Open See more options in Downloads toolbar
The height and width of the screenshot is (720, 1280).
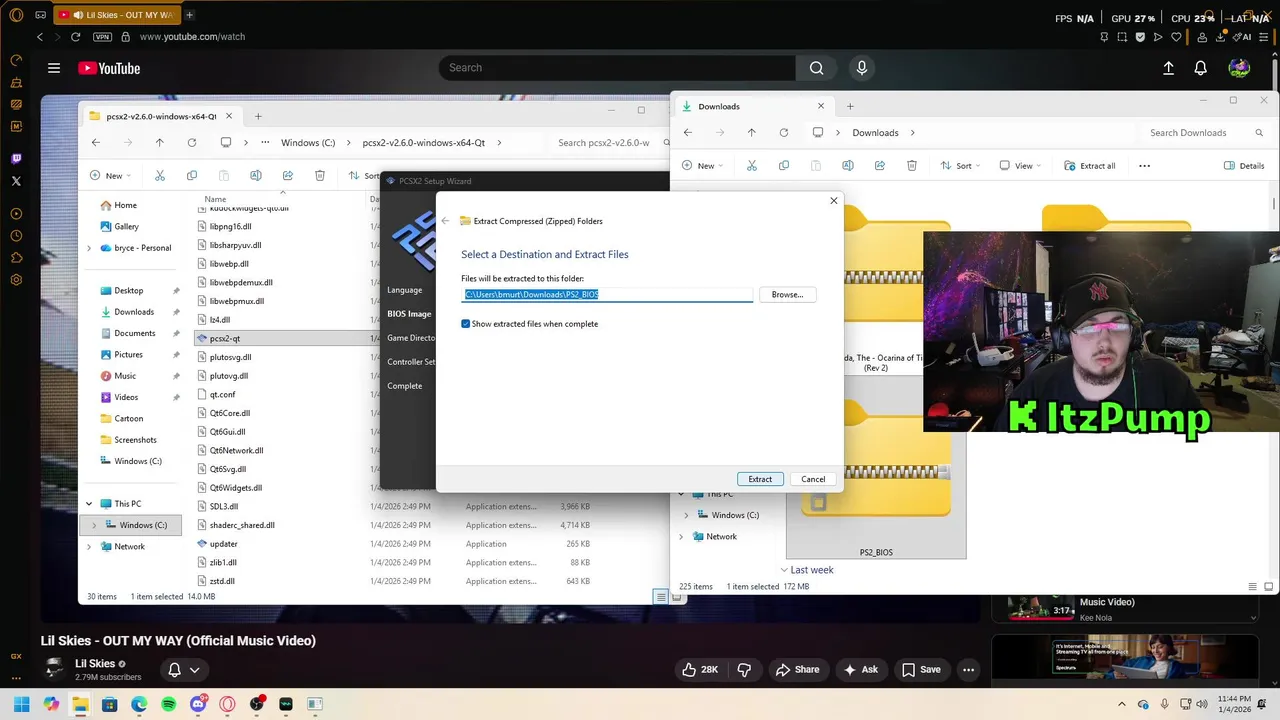[x=1145, y=166]
